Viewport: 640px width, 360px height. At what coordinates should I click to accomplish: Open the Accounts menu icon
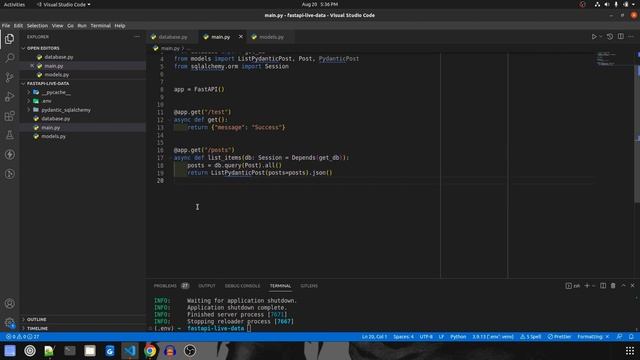pos(9,303)
